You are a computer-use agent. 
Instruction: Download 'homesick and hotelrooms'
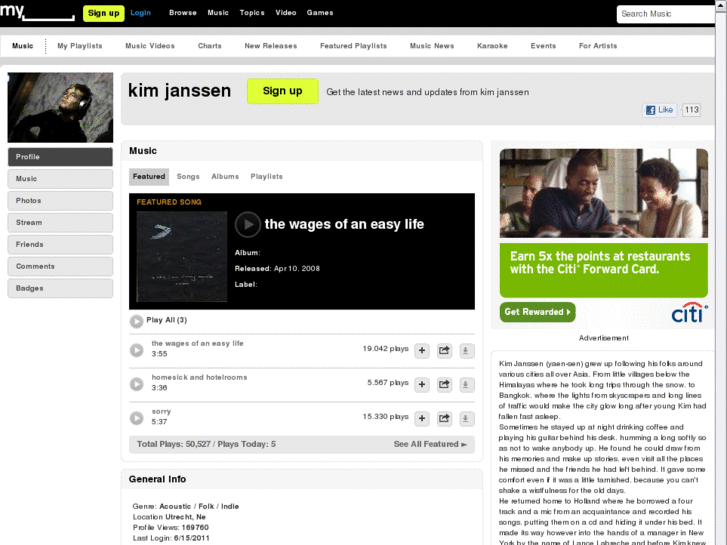point(466,385)
